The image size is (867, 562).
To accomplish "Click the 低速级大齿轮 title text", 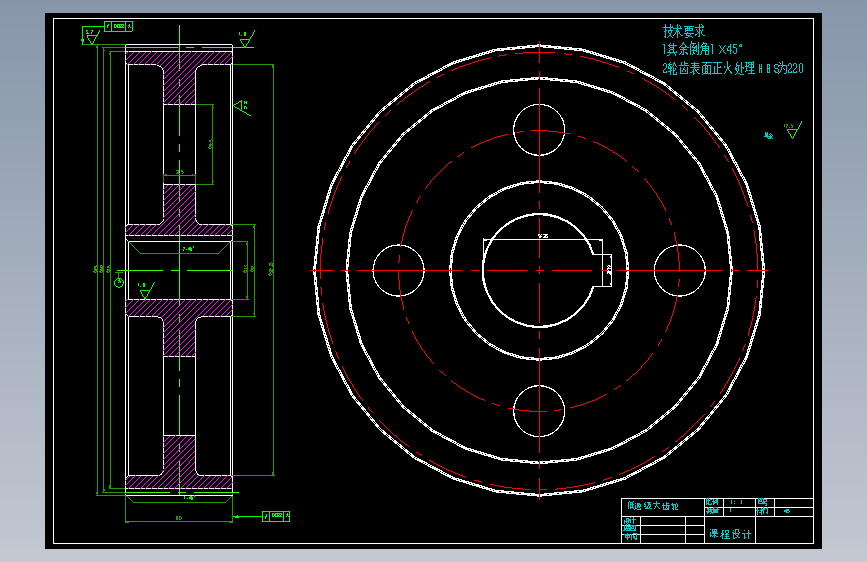I will click(652, 506).
